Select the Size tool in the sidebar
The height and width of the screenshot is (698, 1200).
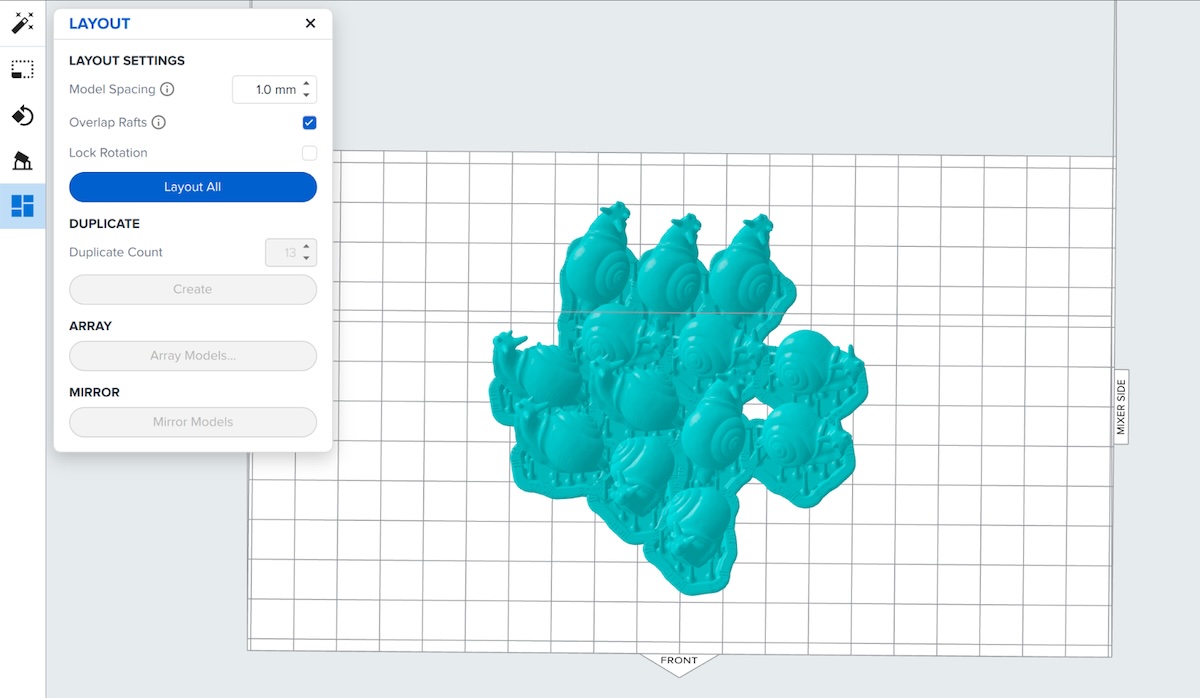23,69
